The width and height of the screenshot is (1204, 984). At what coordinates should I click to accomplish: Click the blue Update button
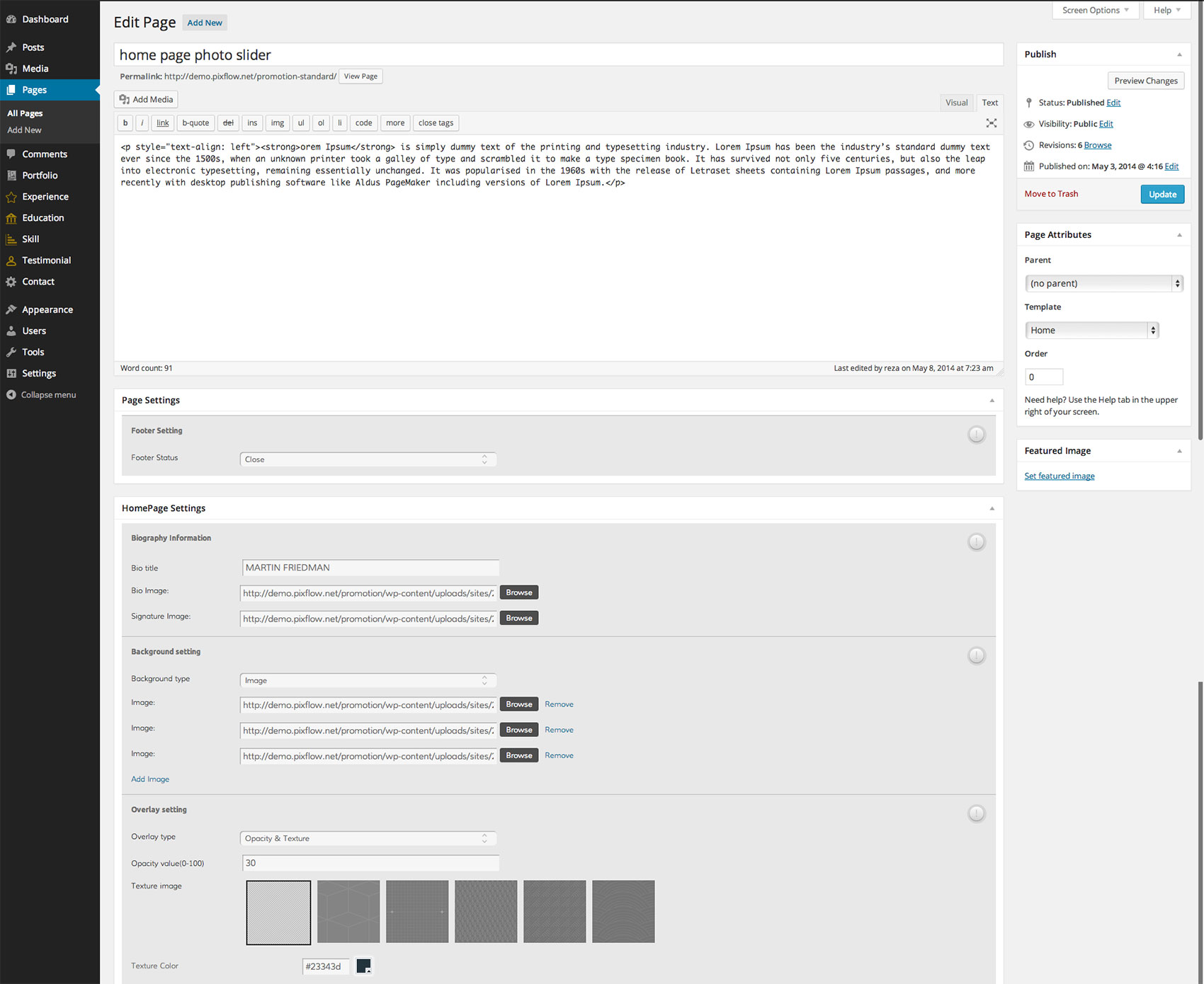[x=1162, y=195]
